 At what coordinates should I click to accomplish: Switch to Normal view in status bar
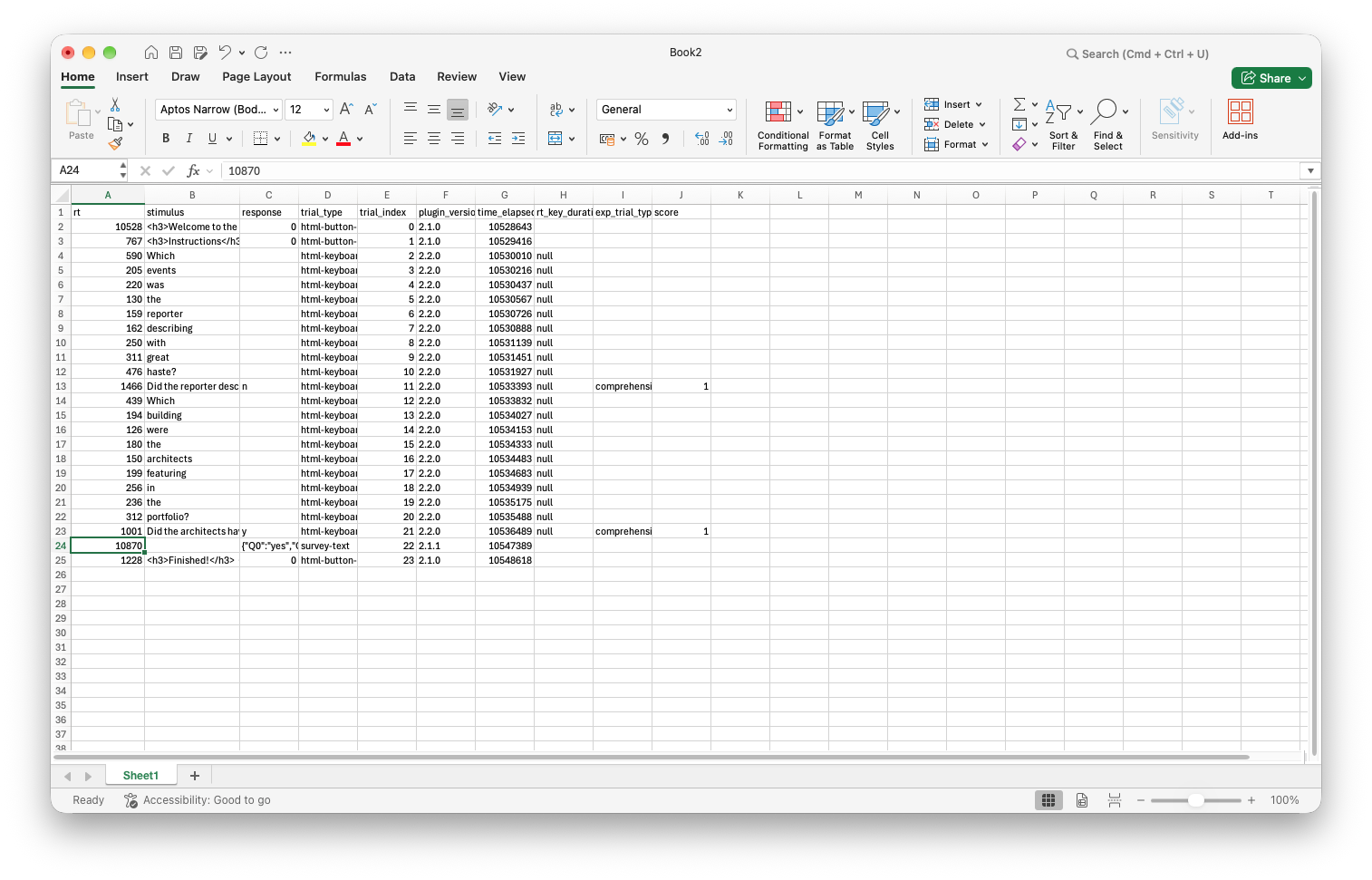click(x=1048, y=800)
